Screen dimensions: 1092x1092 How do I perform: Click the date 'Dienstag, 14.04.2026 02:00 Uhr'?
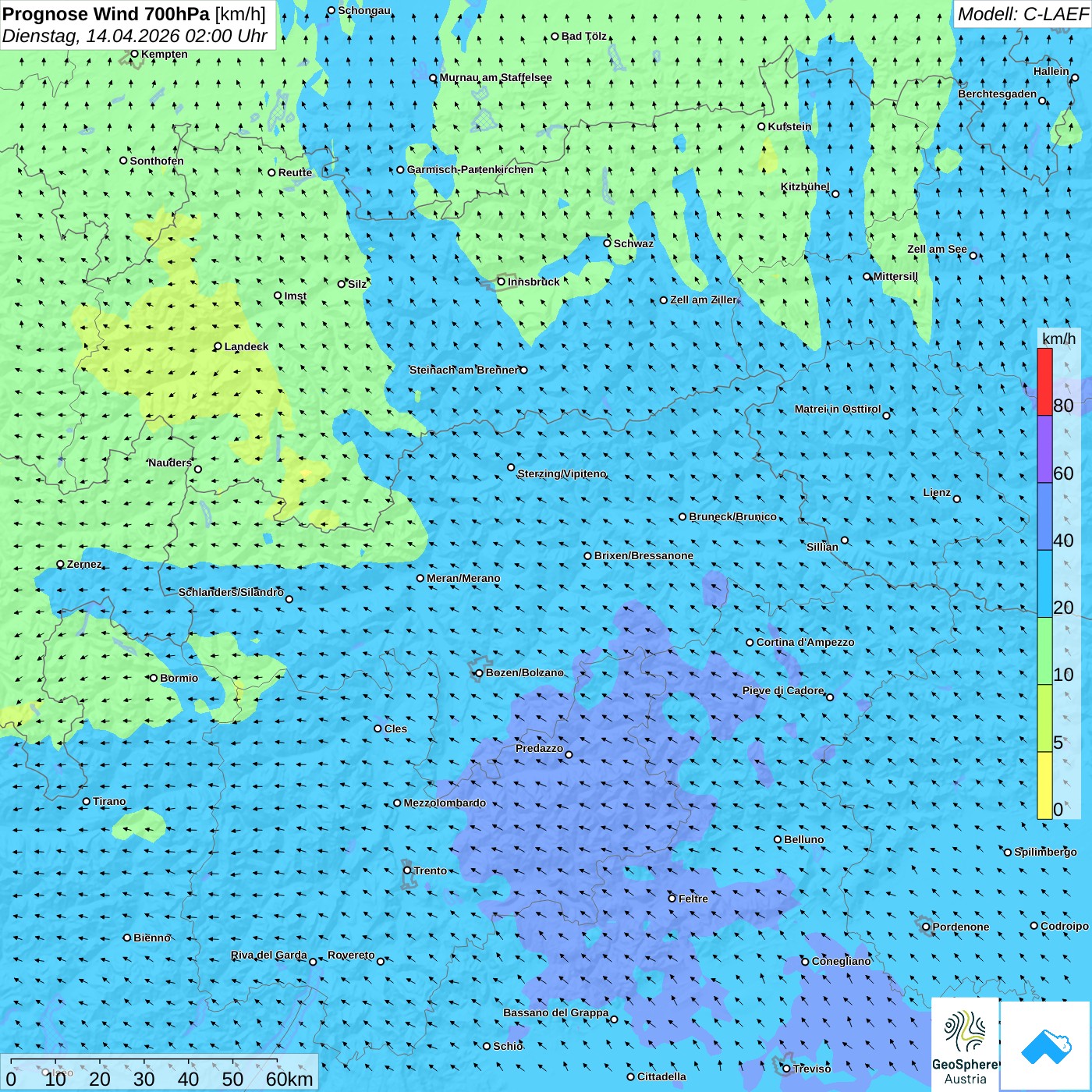[135, 36]
